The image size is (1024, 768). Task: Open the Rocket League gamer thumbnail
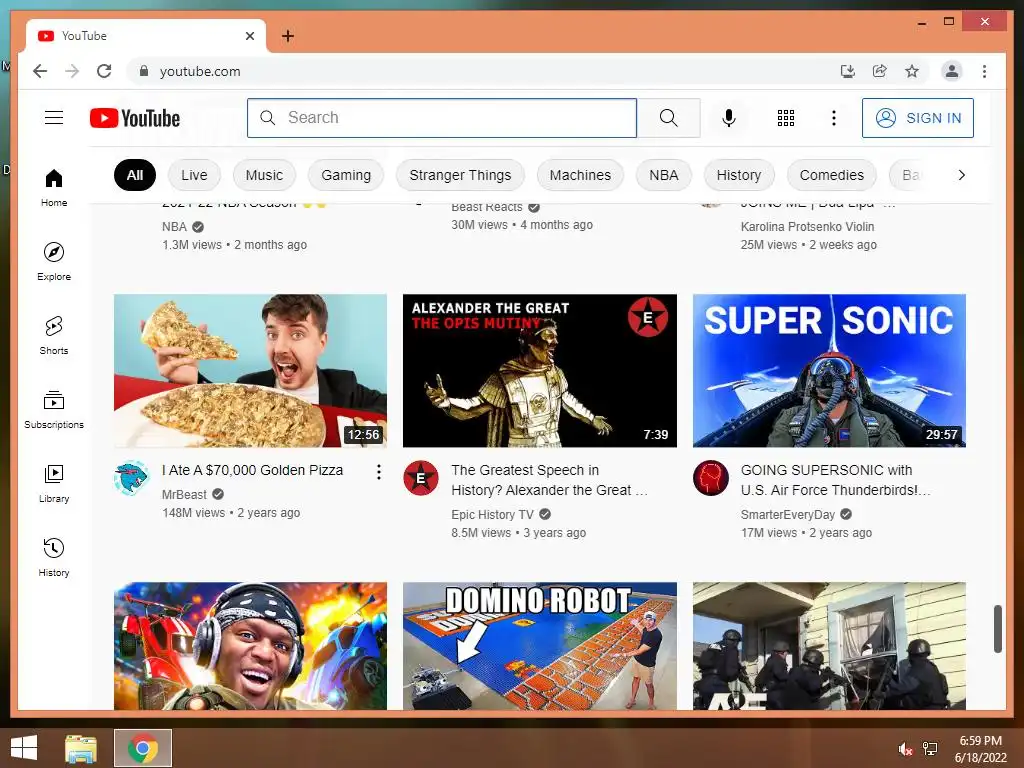(250, 646)
